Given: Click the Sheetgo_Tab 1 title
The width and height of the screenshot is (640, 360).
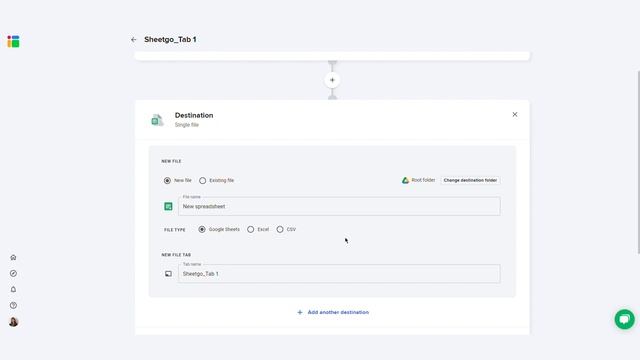Looking at the screenshot, I should (170, 40).
